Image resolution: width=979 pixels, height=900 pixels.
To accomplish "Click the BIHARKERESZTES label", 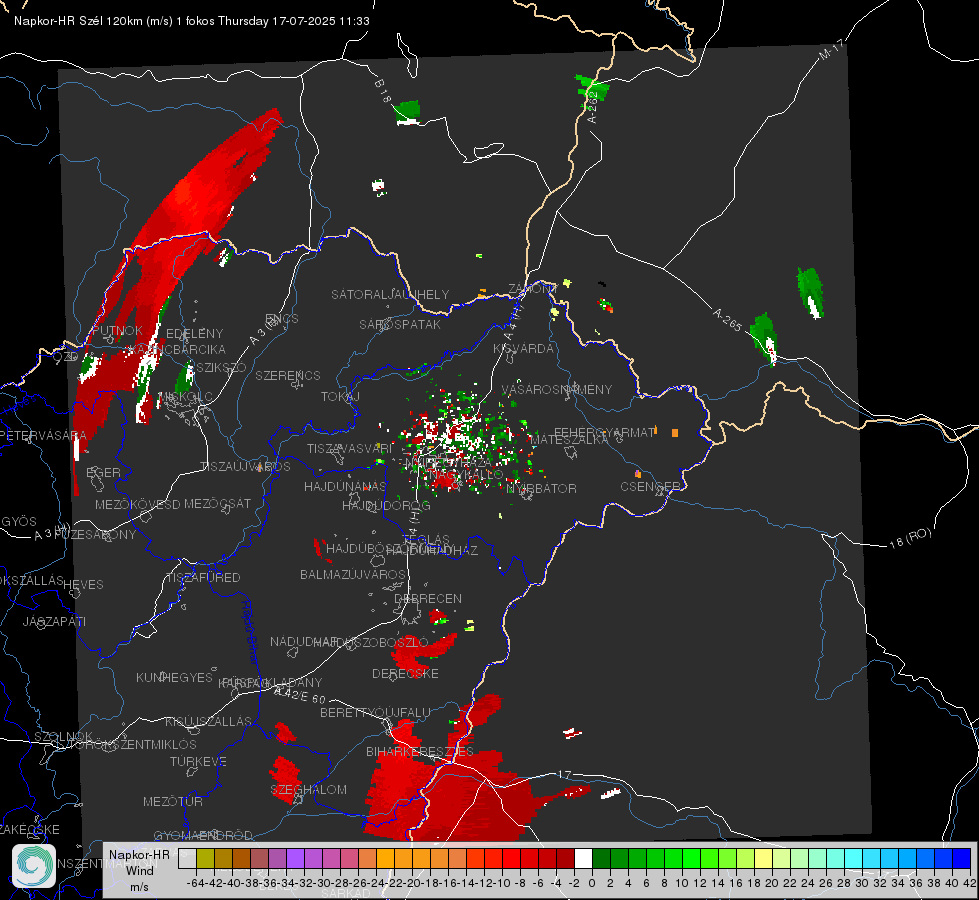I will pyautogui.click(x=420, y=751).
